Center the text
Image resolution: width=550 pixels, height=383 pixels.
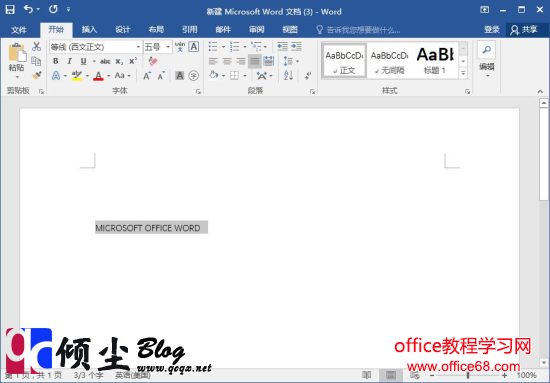coord(227,61)
